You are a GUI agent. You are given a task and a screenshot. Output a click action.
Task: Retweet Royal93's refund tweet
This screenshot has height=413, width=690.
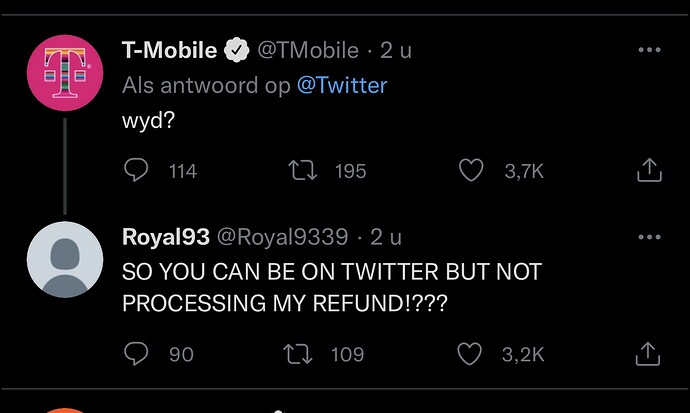coord(298,354)
